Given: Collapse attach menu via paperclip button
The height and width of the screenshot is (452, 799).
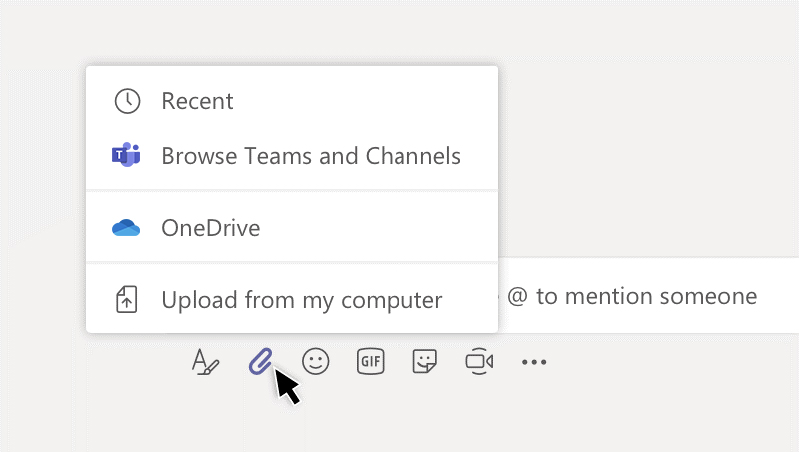Looking at the screenshot, I should [260, 361].
